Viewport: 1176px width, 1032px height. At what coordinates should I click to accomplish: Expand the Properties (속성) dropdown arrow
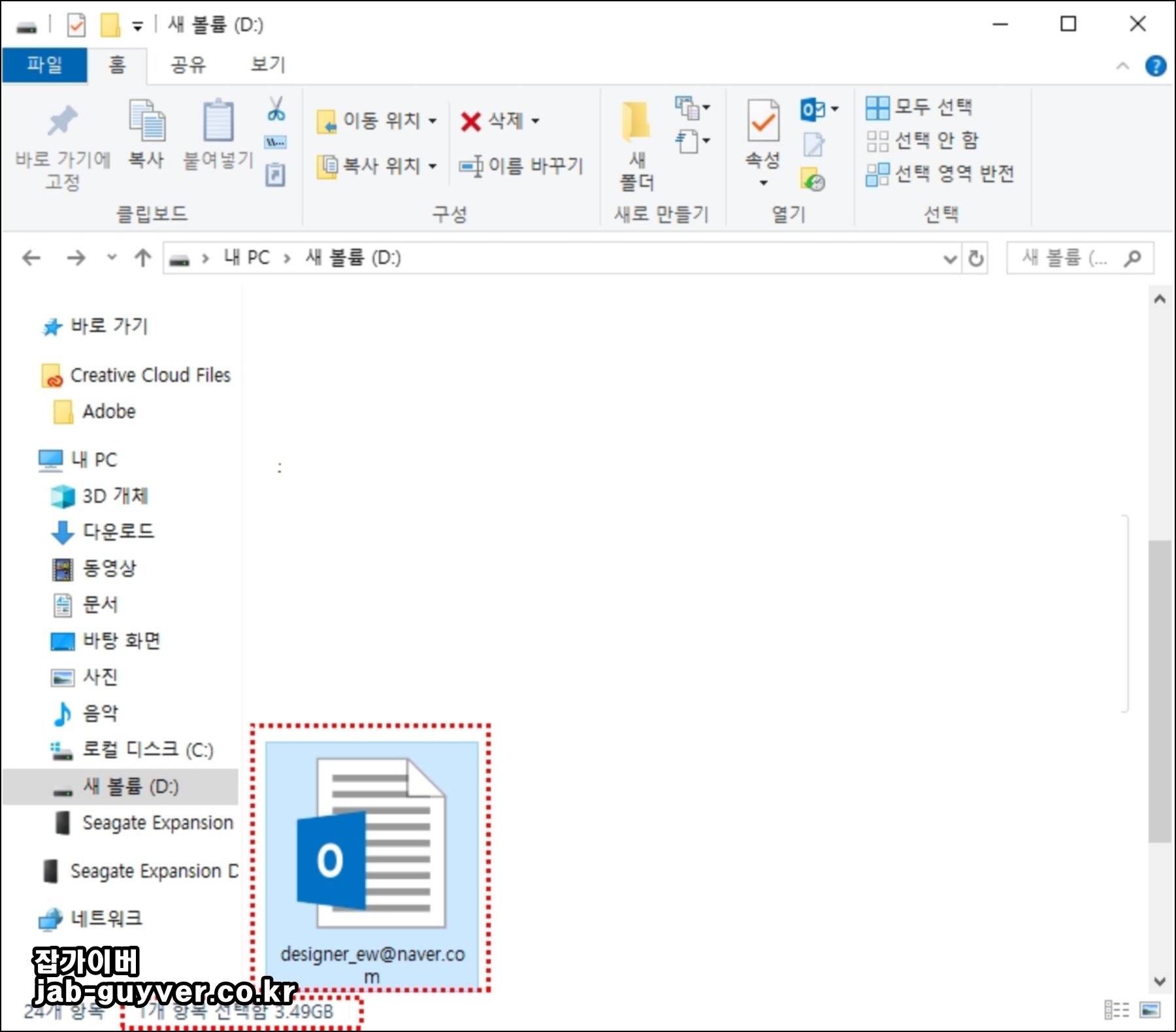click(763, 183)
